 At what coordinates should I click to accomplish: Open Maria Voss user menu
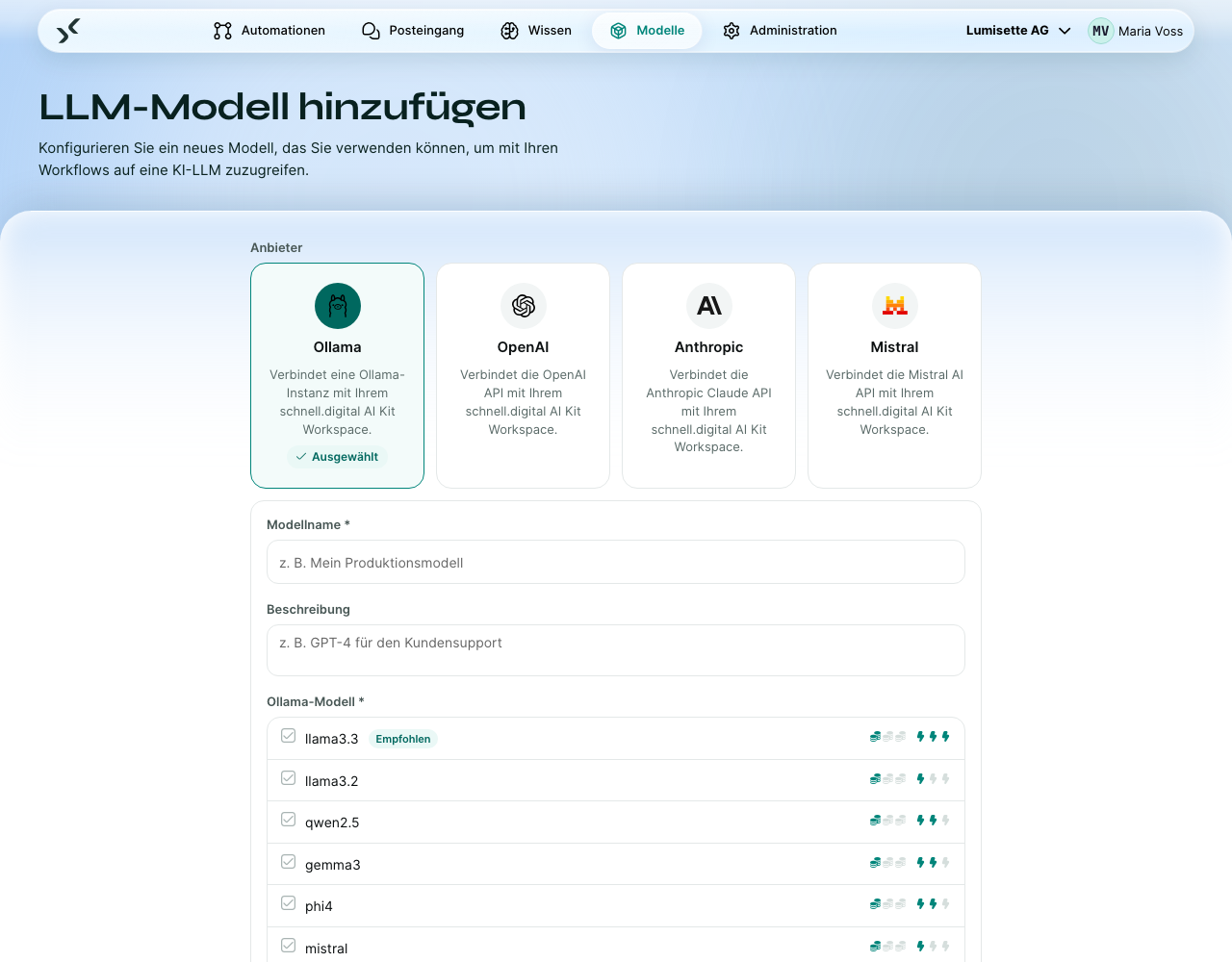1137,31
